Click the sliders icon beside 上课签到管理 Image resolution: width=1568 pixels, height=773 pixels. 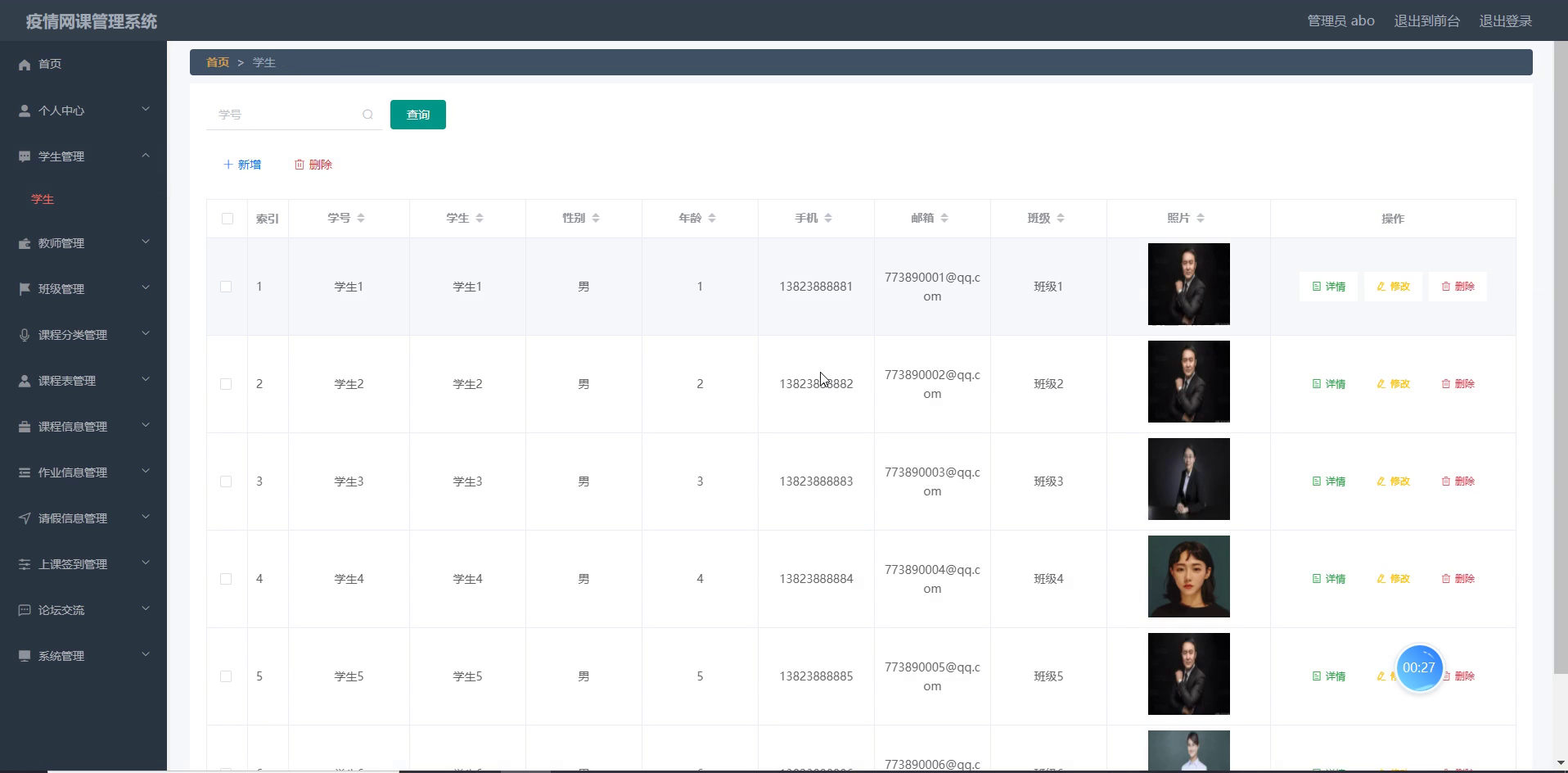coord(25,564)
